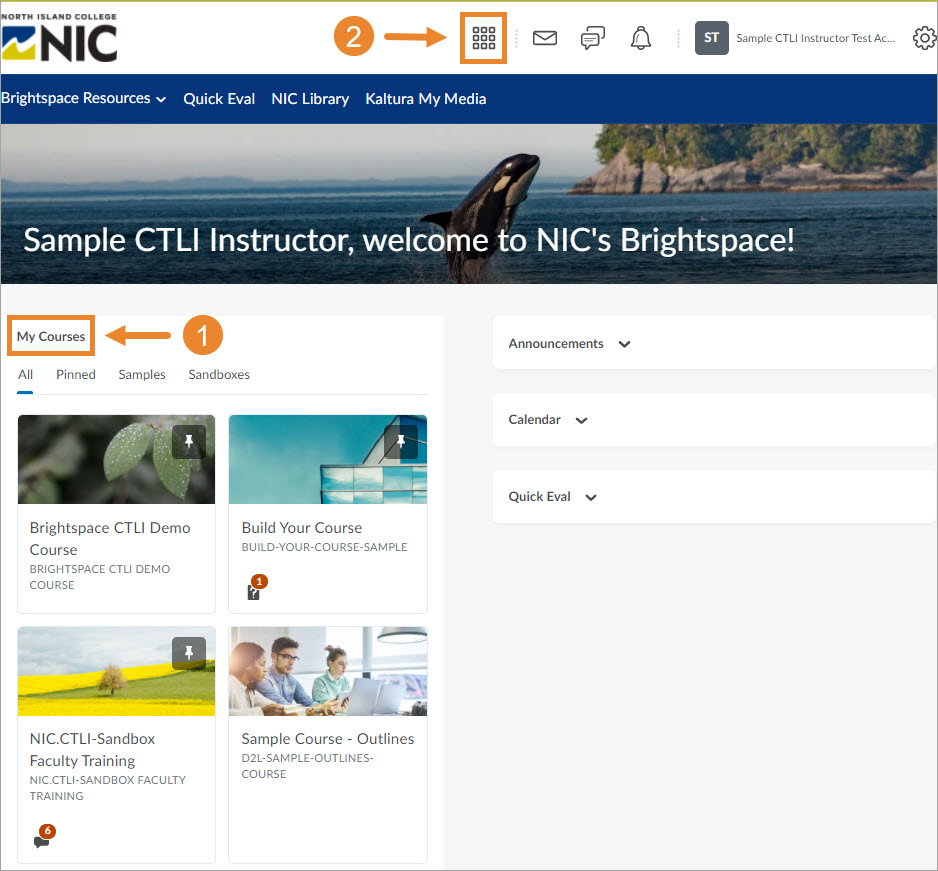The width and height of the screenshot is (938, 871).
Task: Open the message alerts envelope icon
Action: (544, 39)
